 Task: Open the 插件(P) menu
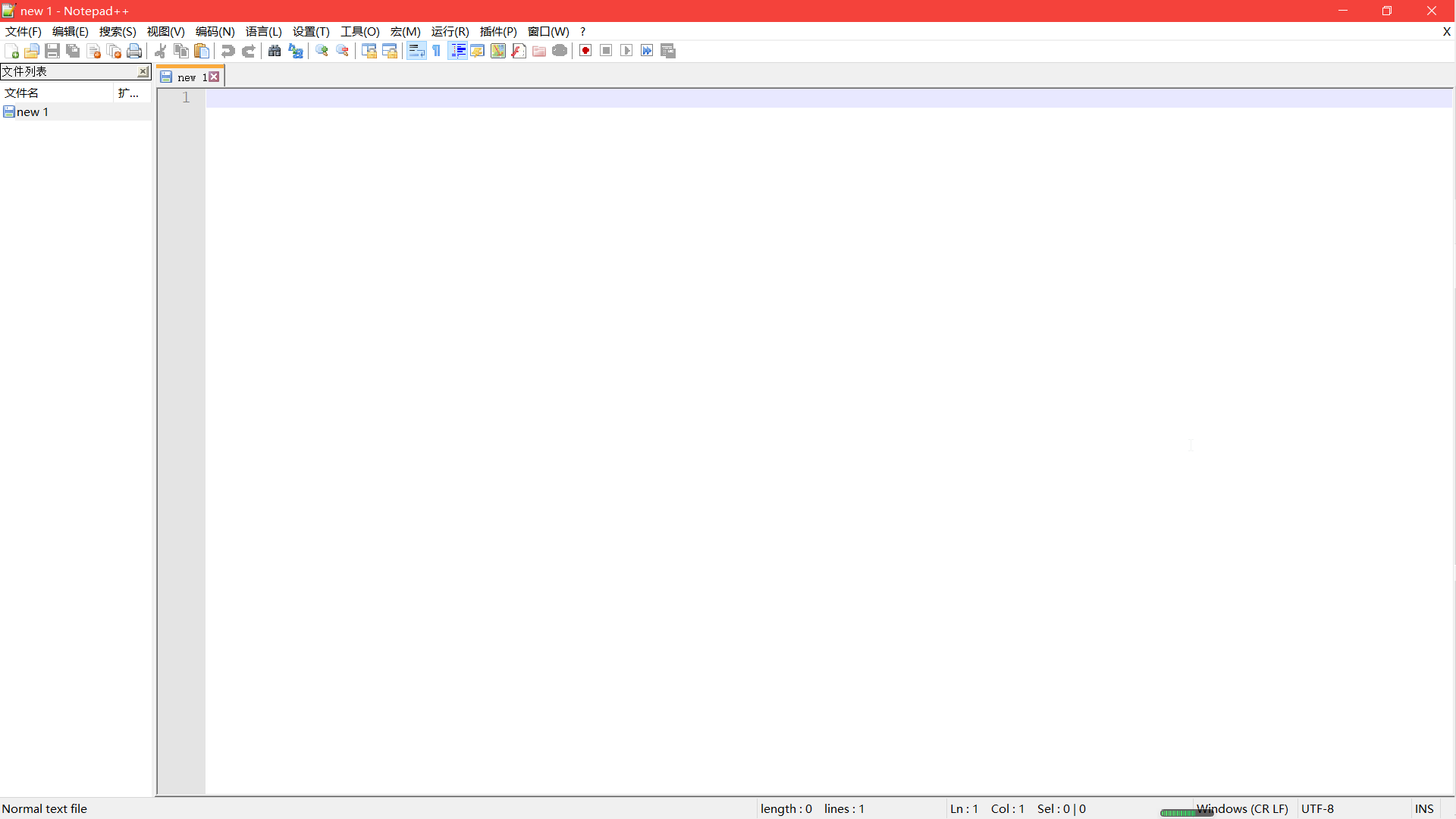498,31
